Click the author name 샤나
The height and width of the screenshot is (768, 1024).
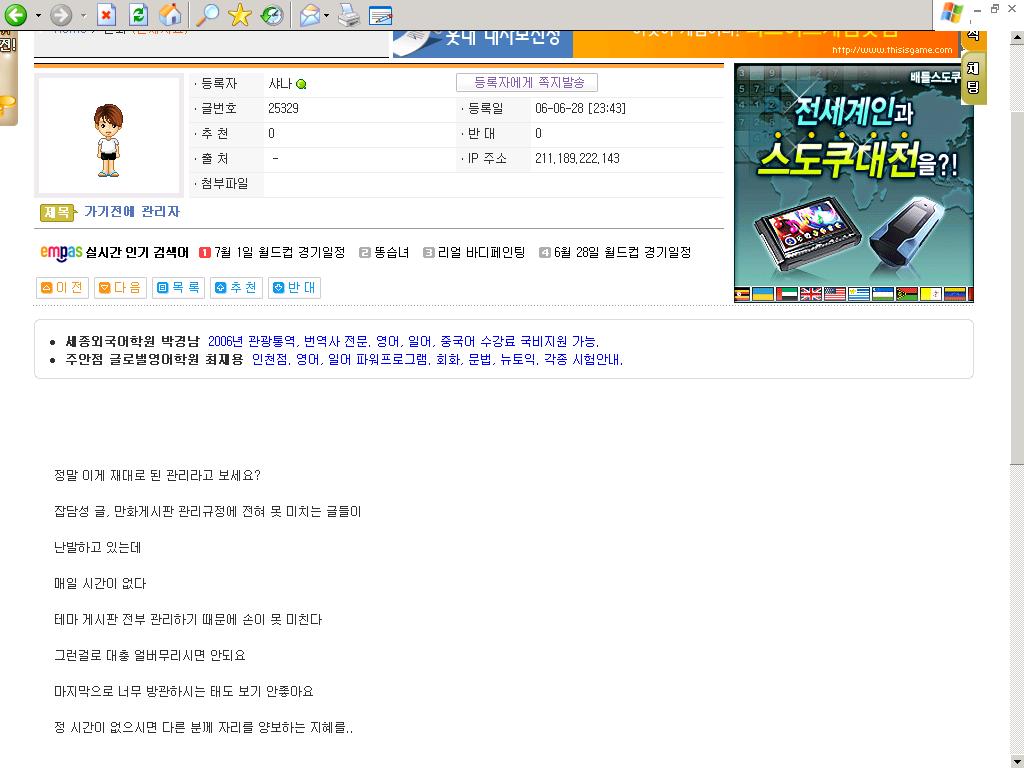(x=280, y=84)
